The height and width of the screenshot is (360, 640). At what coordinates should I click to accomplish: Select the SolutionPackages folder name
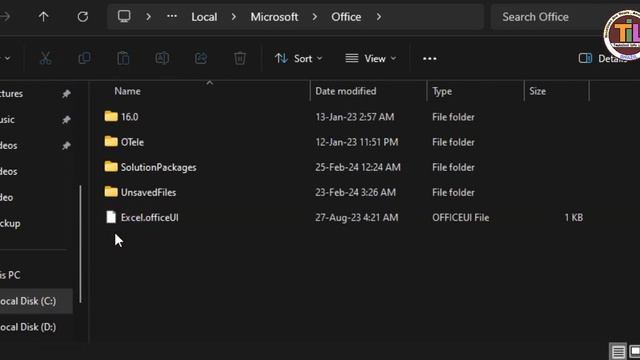tap(158, 167)
